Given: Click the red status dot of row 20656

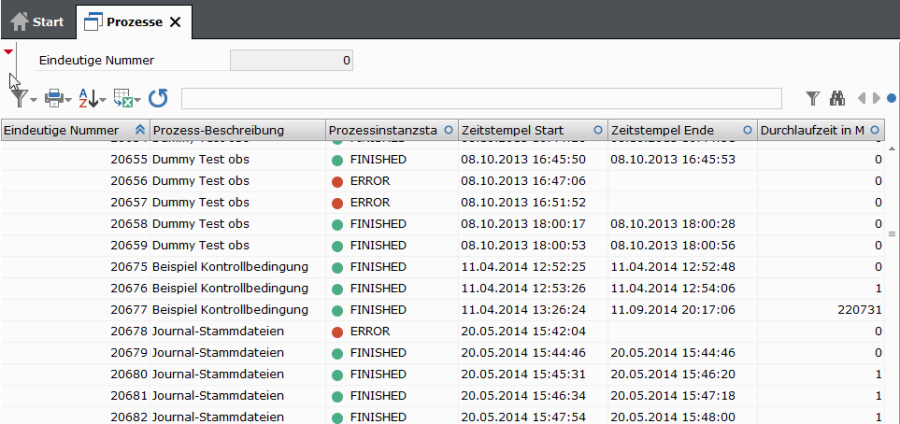Looking at the screenshot, I should 338,181.
